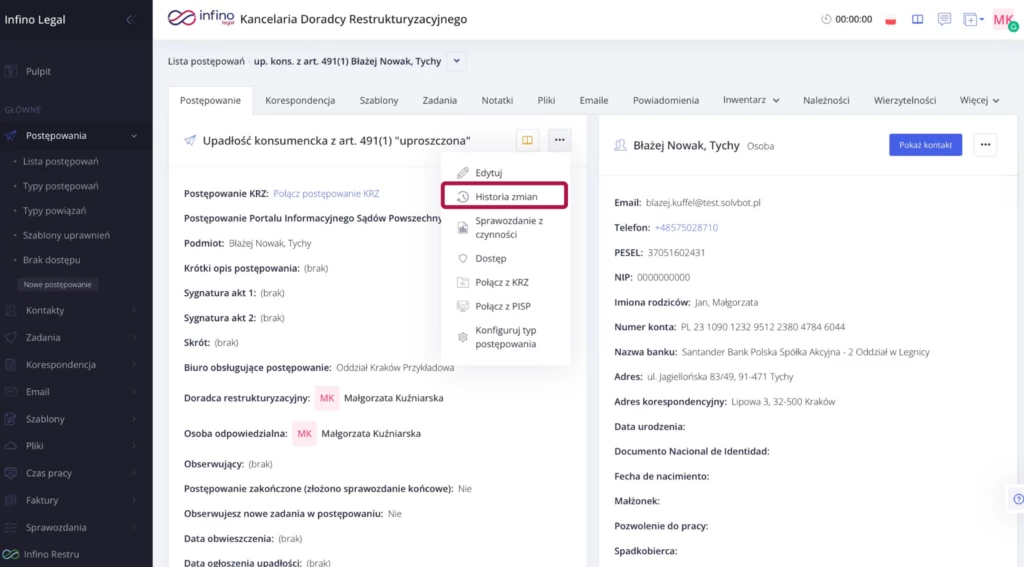This screenshot has width=1024, height=567.
Task: Open Pulpit dashboard in sidebar
Action: pos(38,71)
